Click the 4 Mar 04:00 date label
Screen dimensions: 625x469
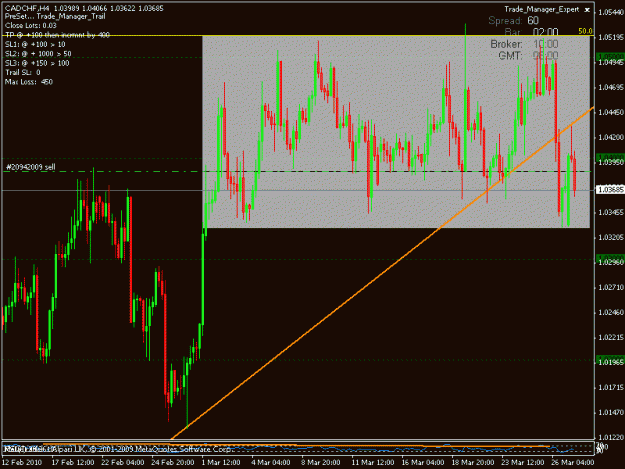coord(271,462)
